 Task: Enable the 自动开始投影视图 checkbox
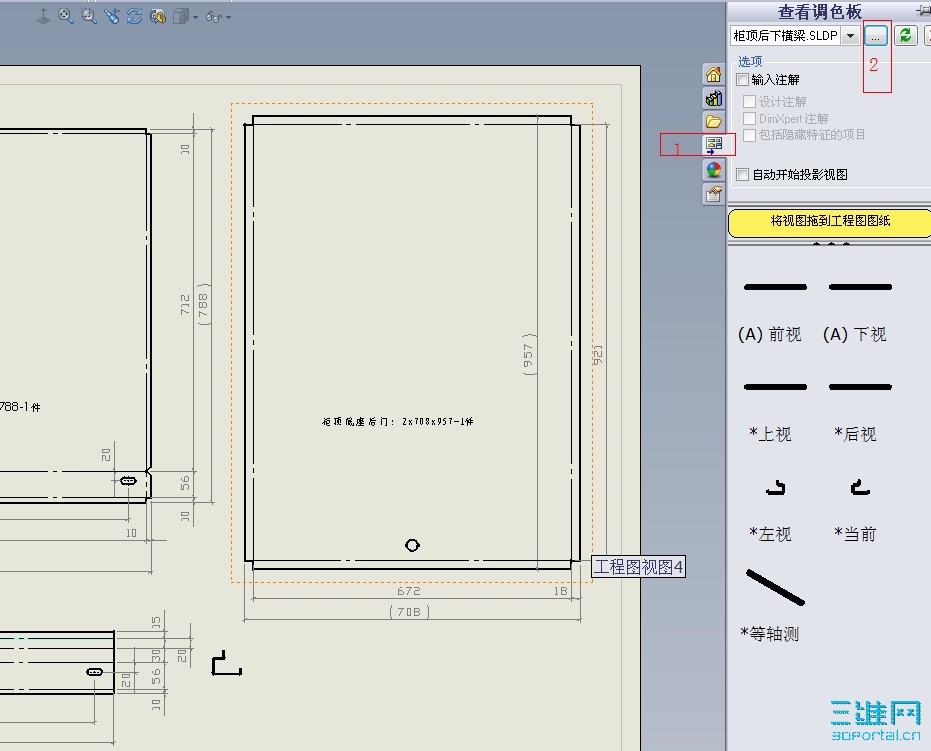(742, 175)
